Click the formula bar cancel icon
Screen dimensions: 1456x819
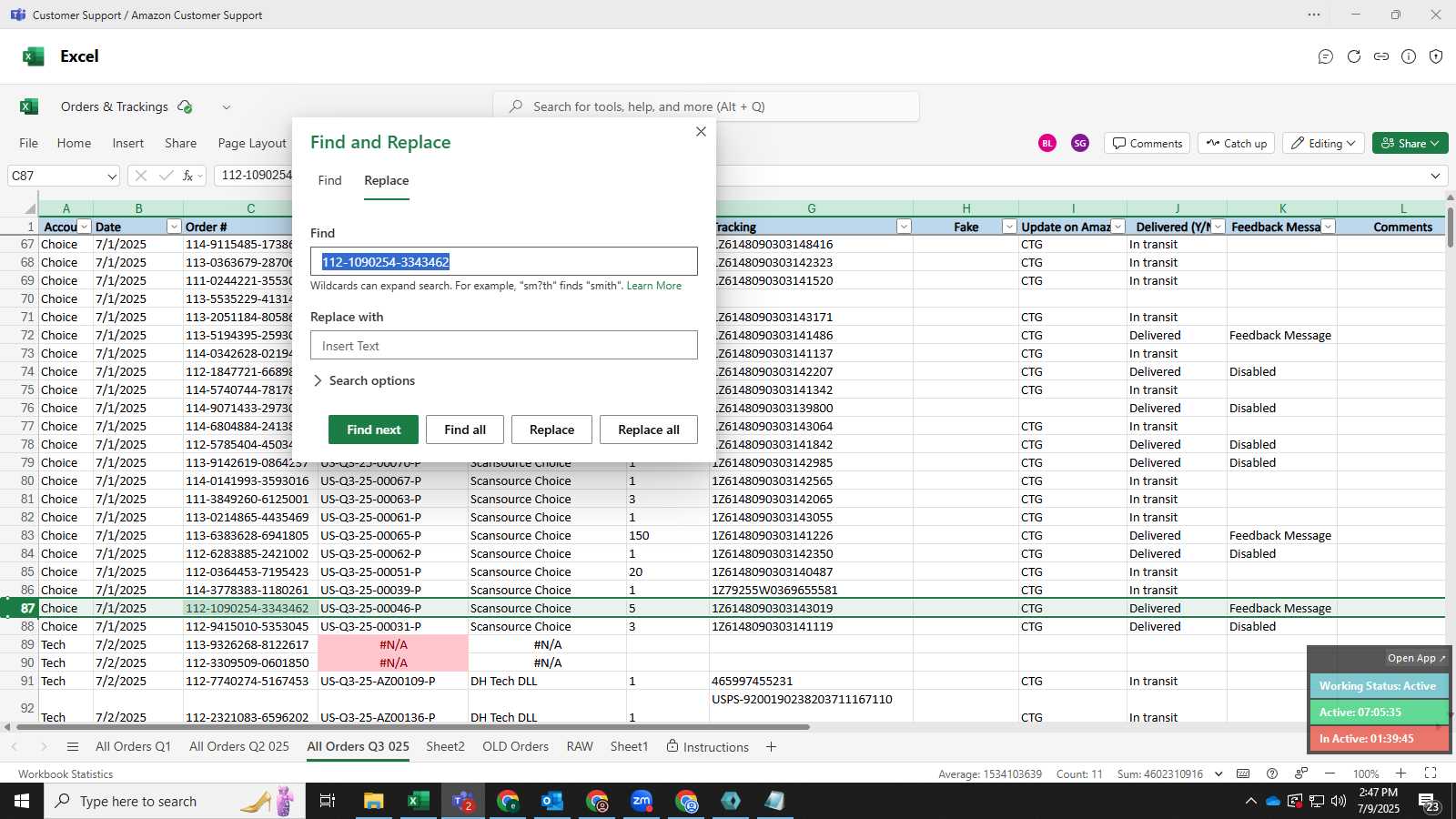[140, 176]
